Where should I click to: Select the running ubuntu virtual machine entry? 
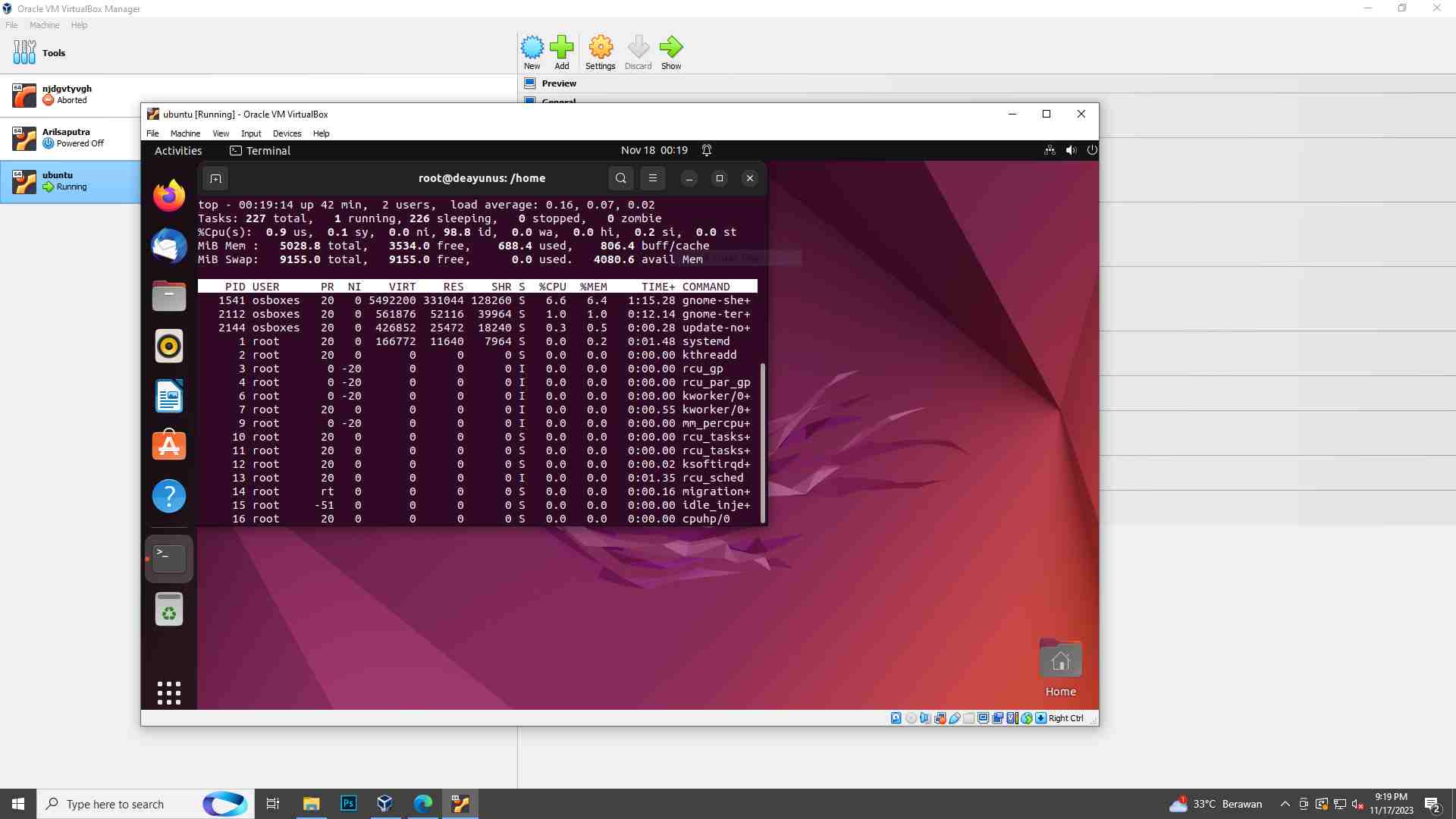click(70, 181)
